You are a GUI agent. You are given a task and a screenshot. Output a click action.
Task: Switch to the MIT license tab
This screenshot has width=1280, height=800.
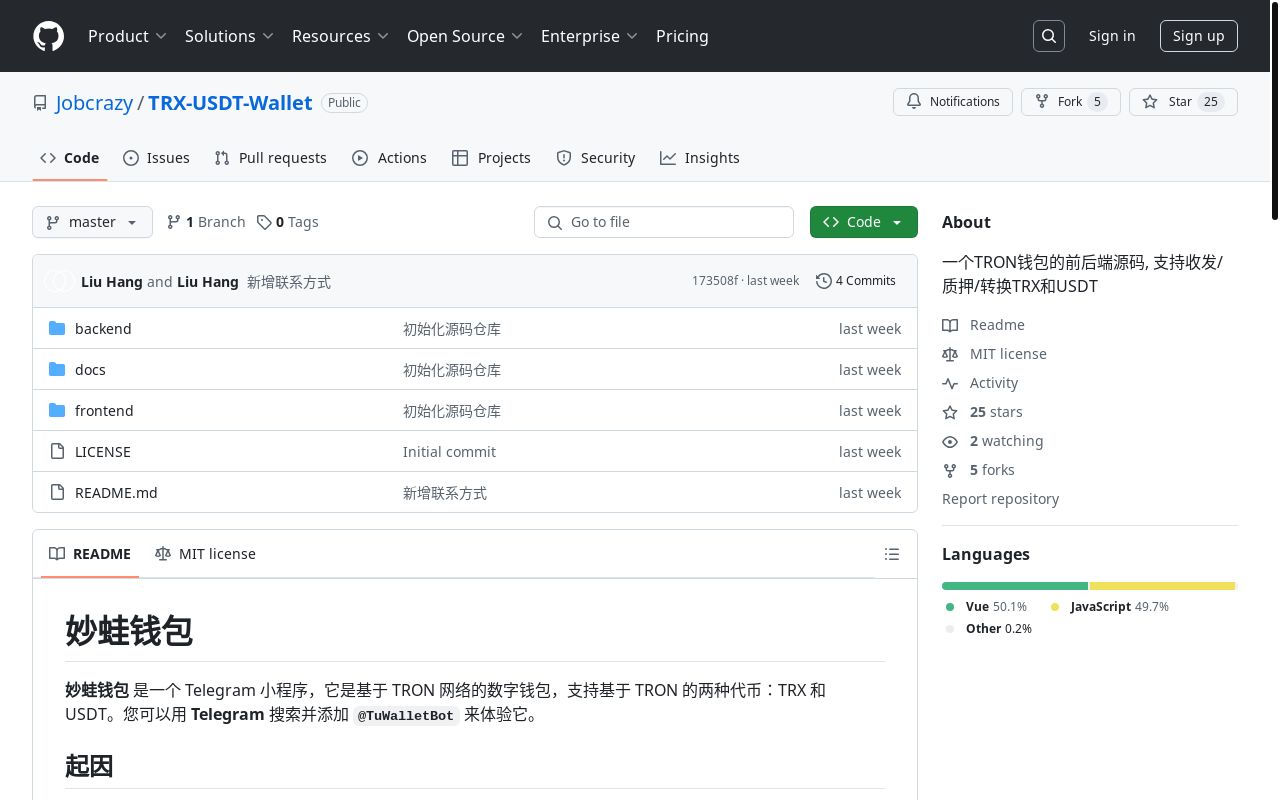point(205,554)
